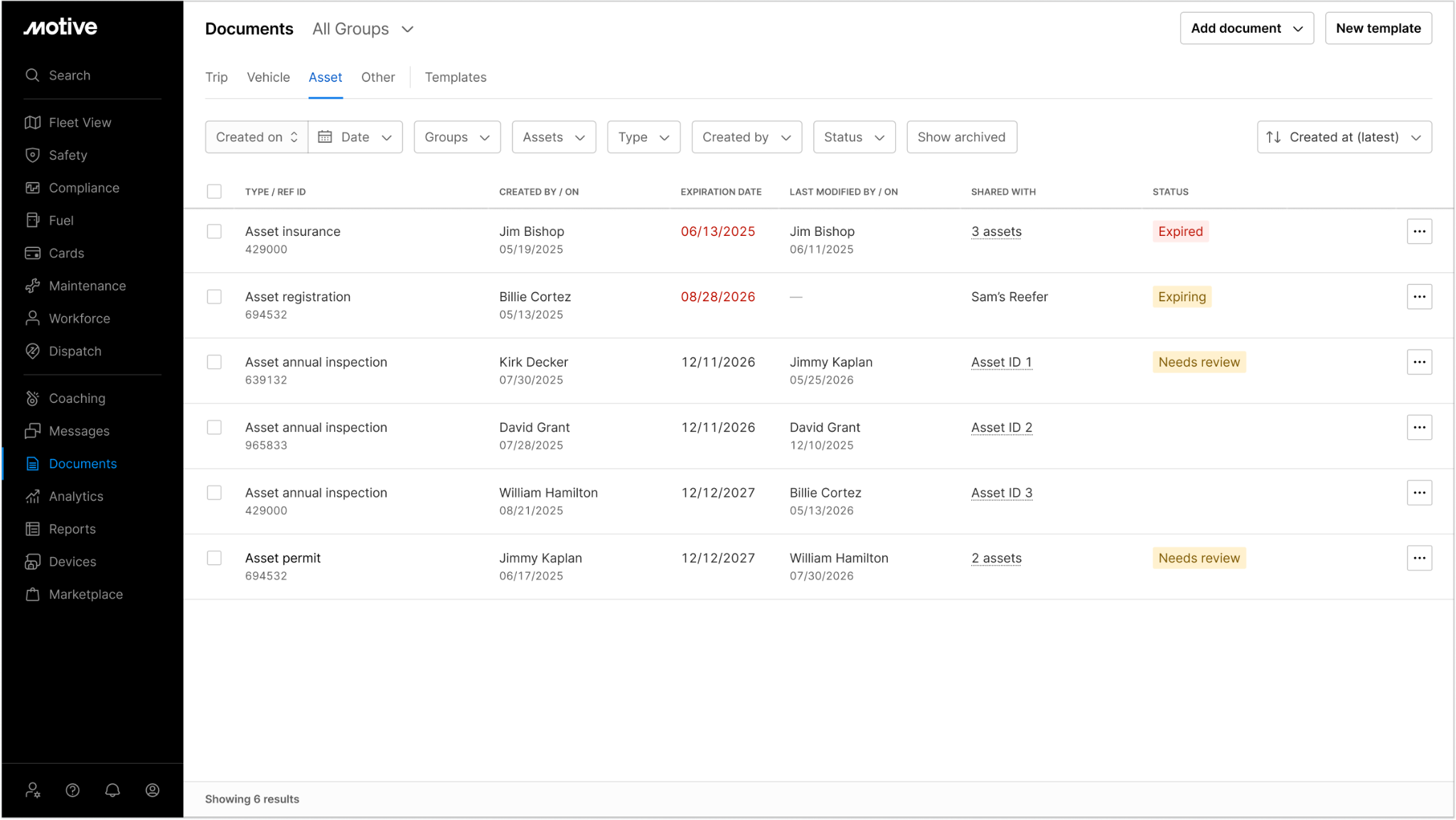This screenshot has height=820, width=1456.
Task: Open Fleet View map icon
Action: point(33,122)
